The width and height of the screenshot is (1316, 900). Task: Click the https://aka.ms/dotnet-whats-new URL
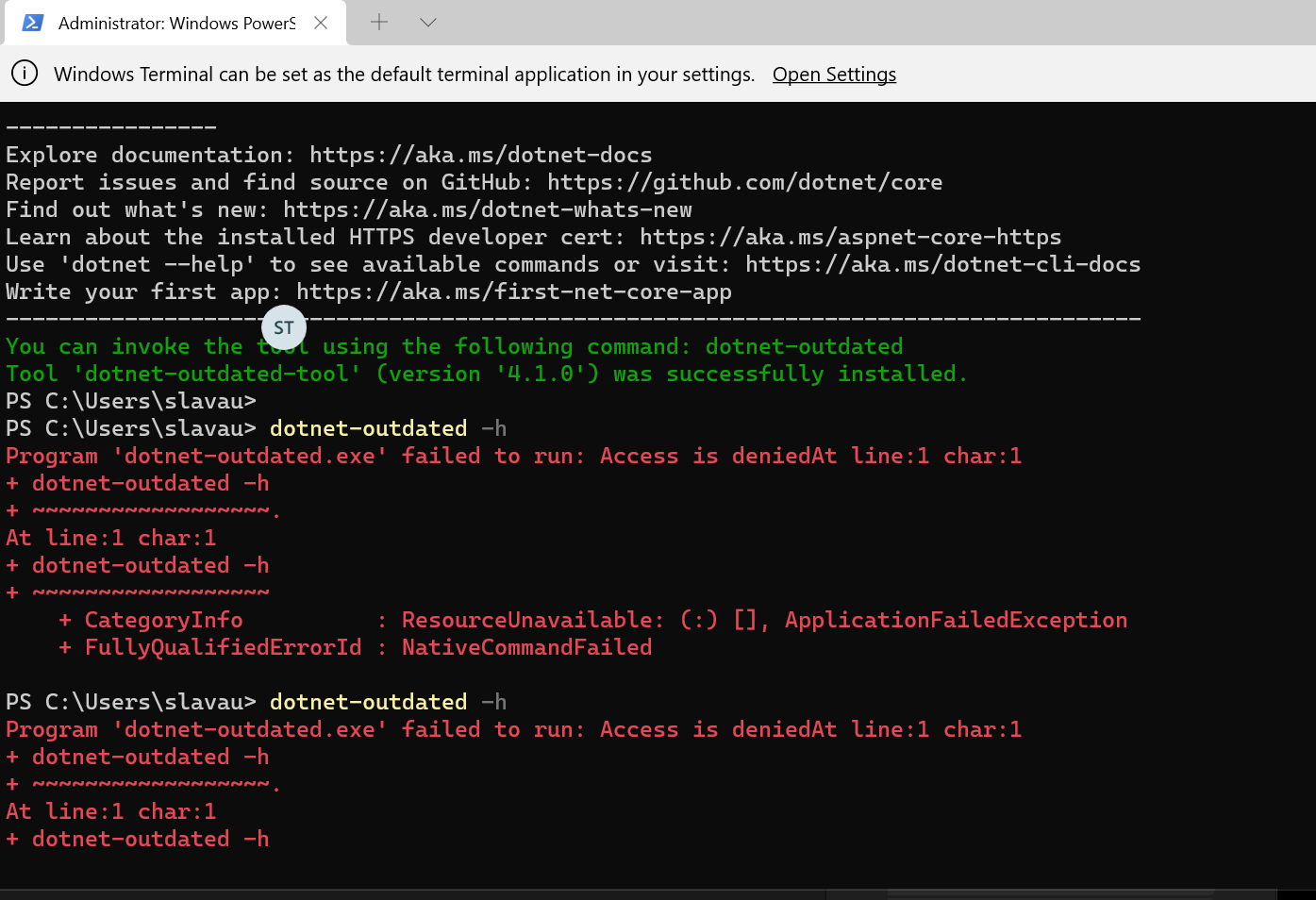point(488,209)
